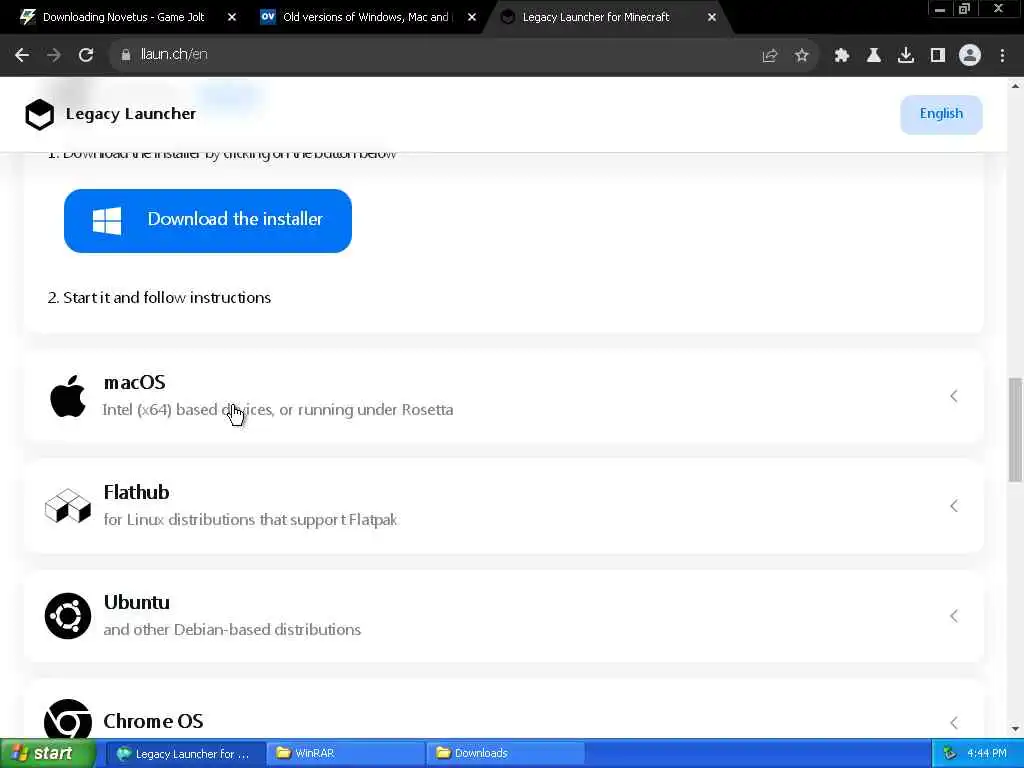Open the English language dropdown

point(941,114)
